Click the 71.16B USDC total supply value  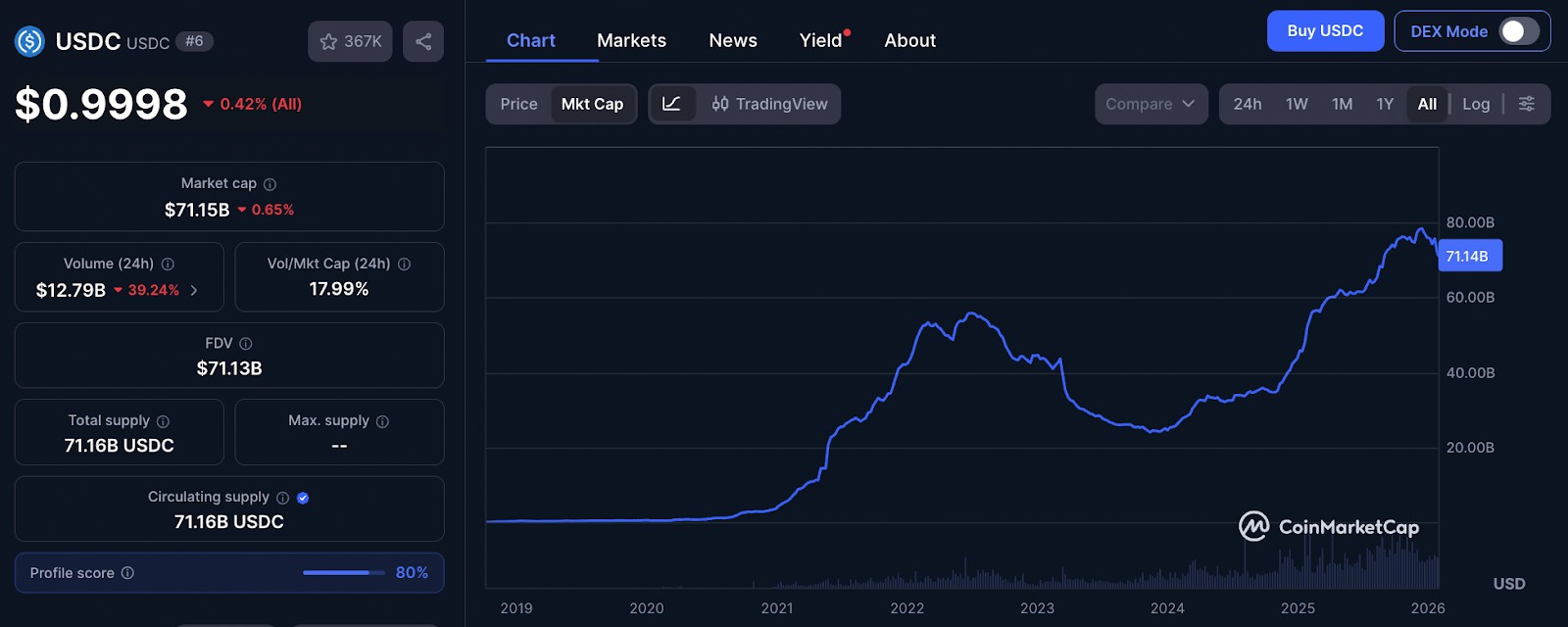[x=120, y=446]
